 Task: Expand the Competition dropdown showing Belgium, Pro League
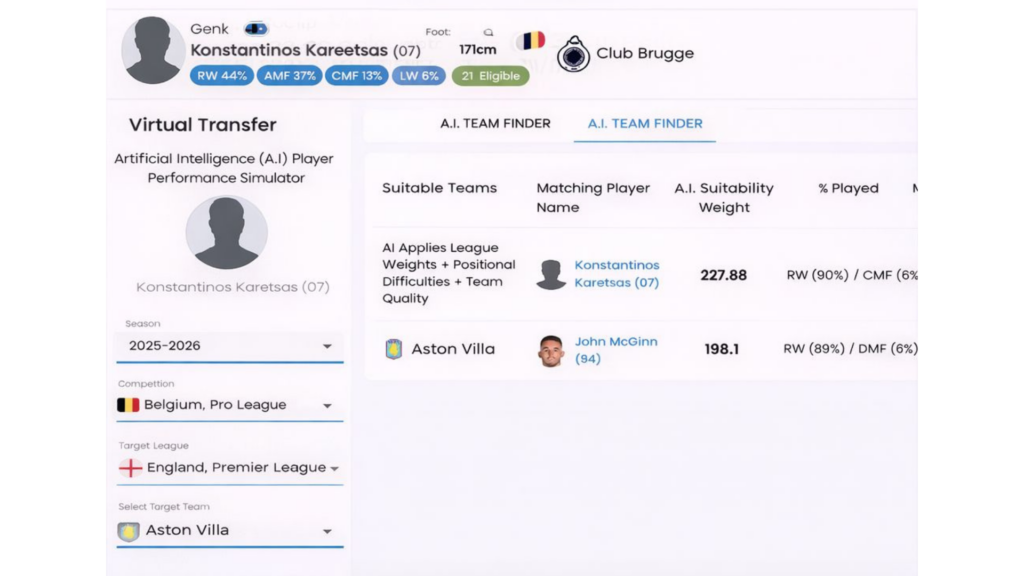230,405
